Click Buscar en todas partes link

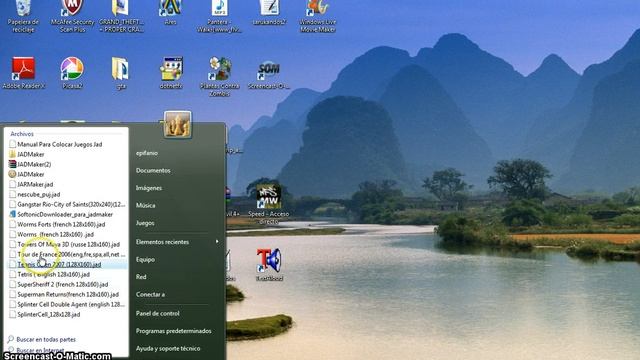point(46,339)
